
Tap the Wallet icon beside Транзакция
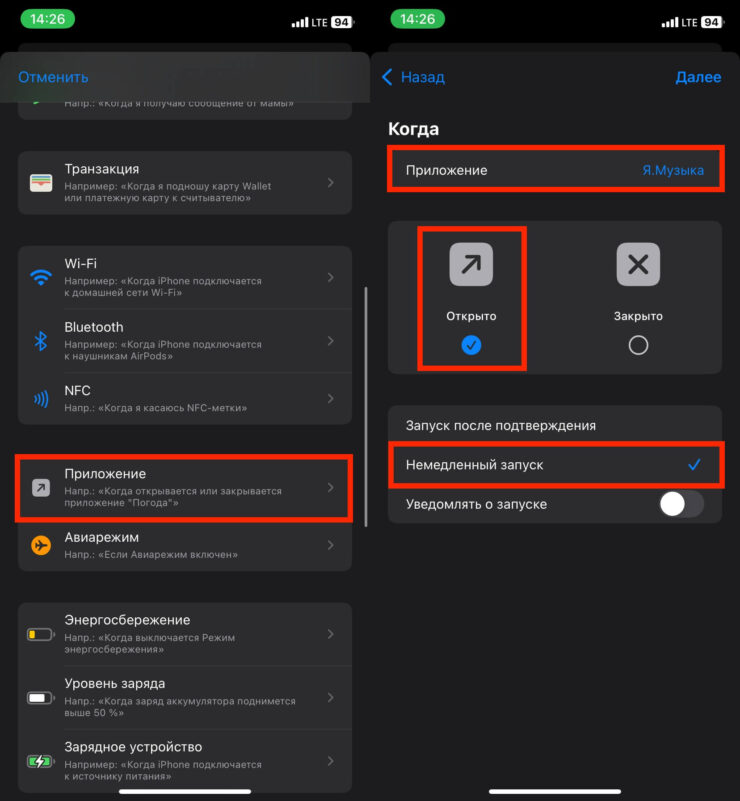[41, 183]
